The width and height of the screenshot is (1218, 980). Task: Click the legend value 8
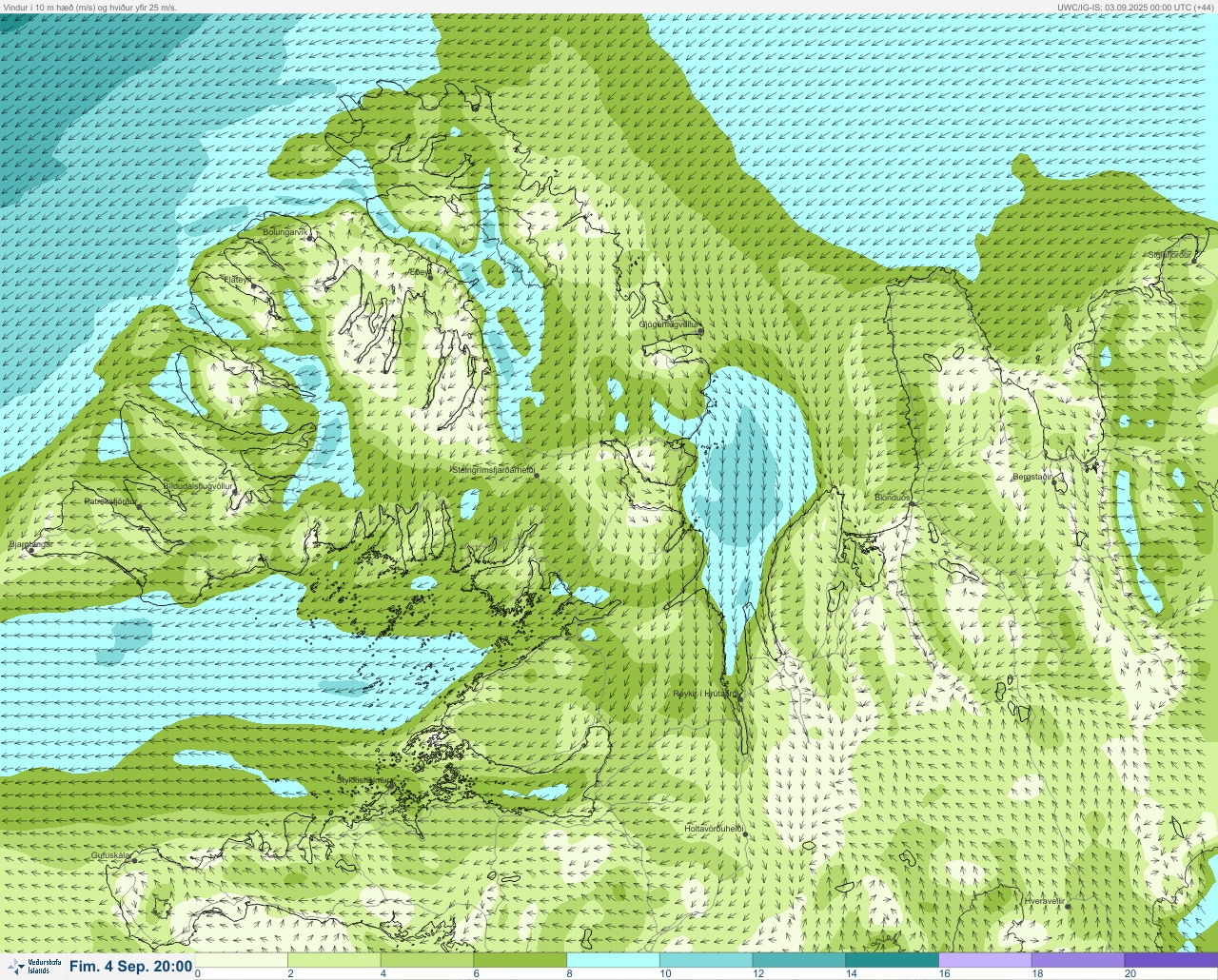click(x=569, y=973)
